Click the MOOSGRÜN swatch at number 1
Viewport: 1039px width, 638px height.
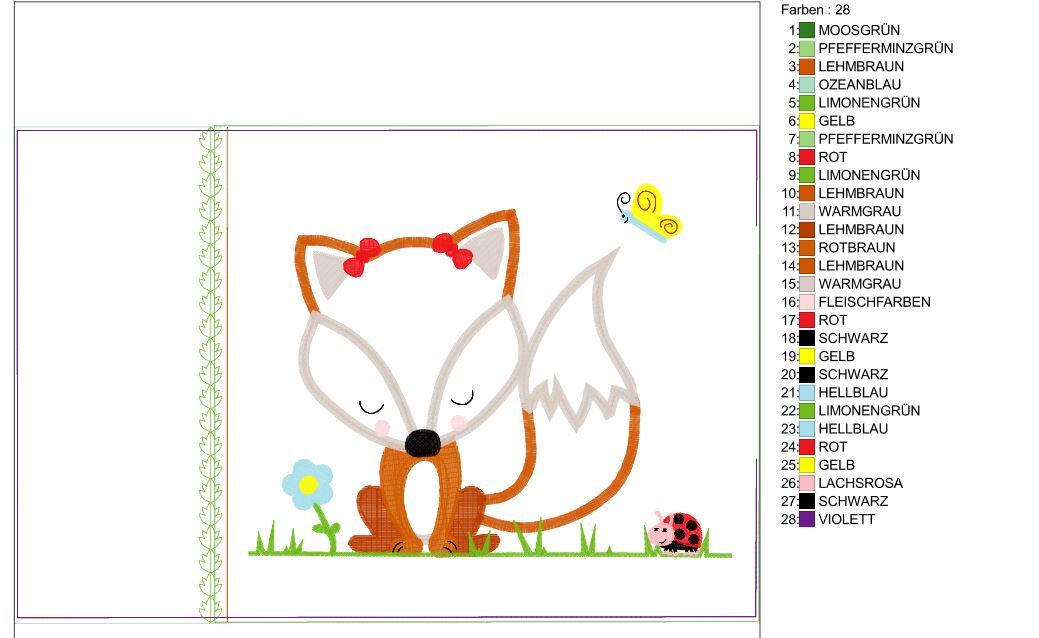807,30
